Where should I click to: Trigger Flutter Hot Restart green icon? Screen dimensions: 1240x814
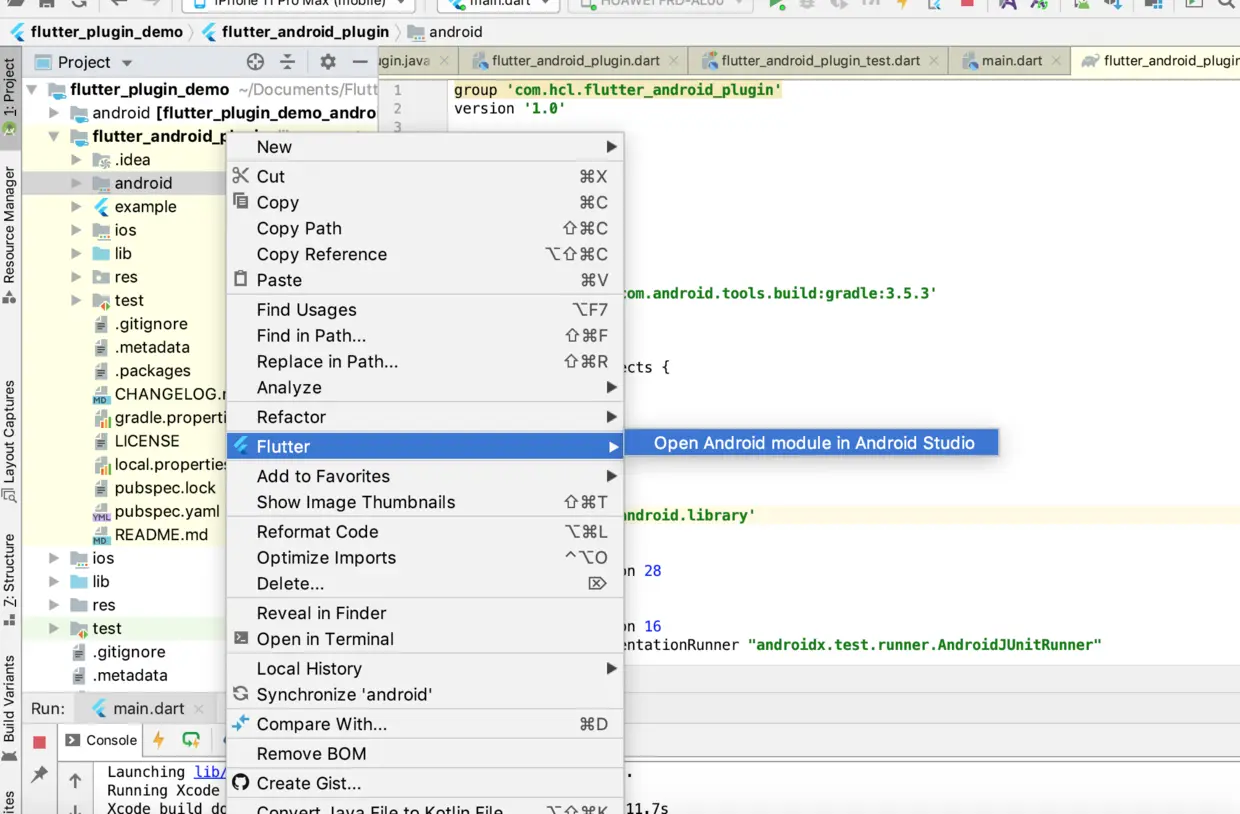tap(191, 740)
